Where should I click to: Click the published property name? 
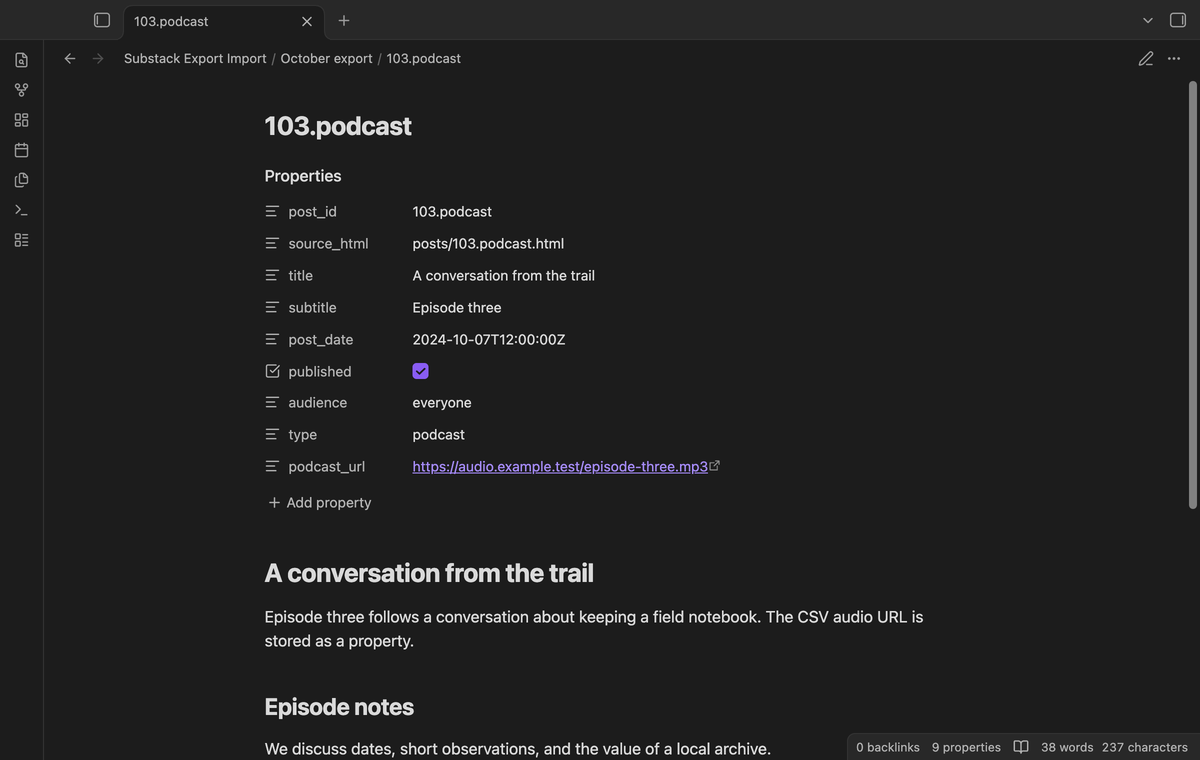[320, 371]
